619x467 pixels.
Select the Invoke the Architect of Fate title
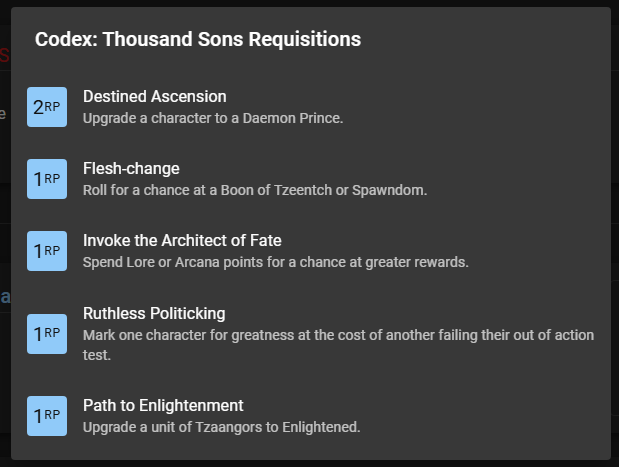(x=182, y=241)
